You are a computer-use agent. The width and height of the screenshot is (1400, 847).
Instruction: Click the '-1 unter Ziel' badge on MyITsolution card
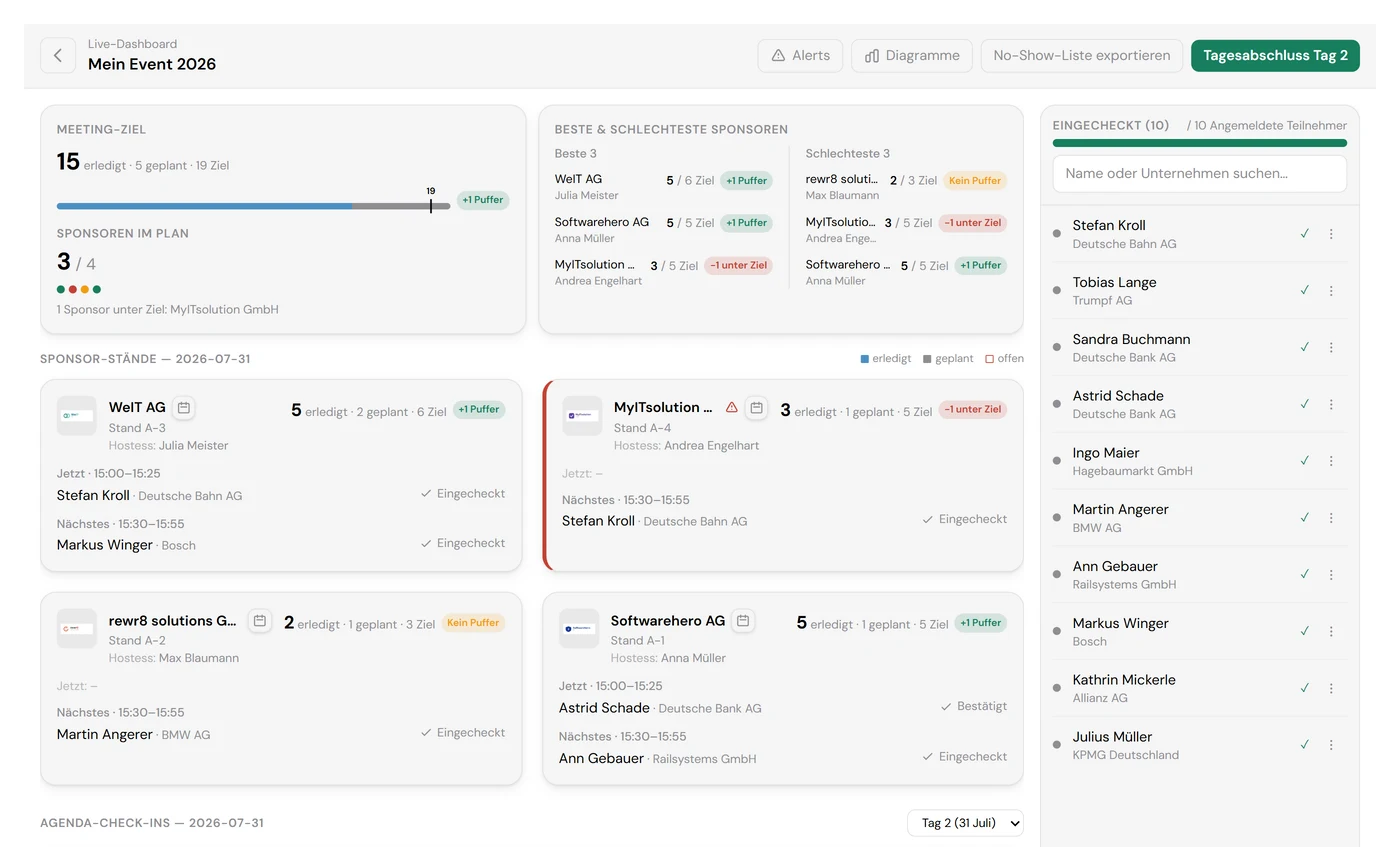973,409
